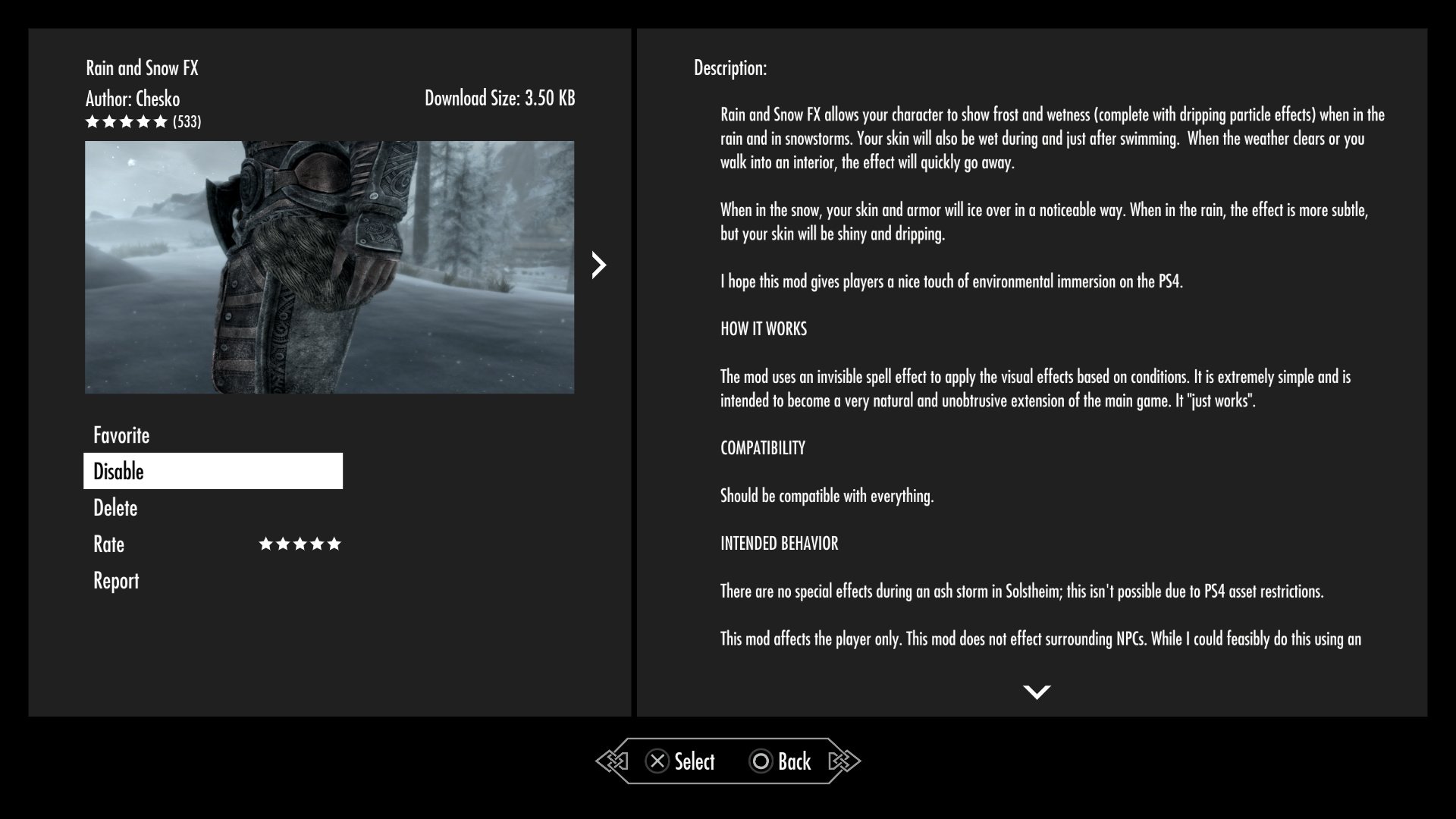Select the third star rating
This screenshot has height=819, width=1456.
[300, 544]
